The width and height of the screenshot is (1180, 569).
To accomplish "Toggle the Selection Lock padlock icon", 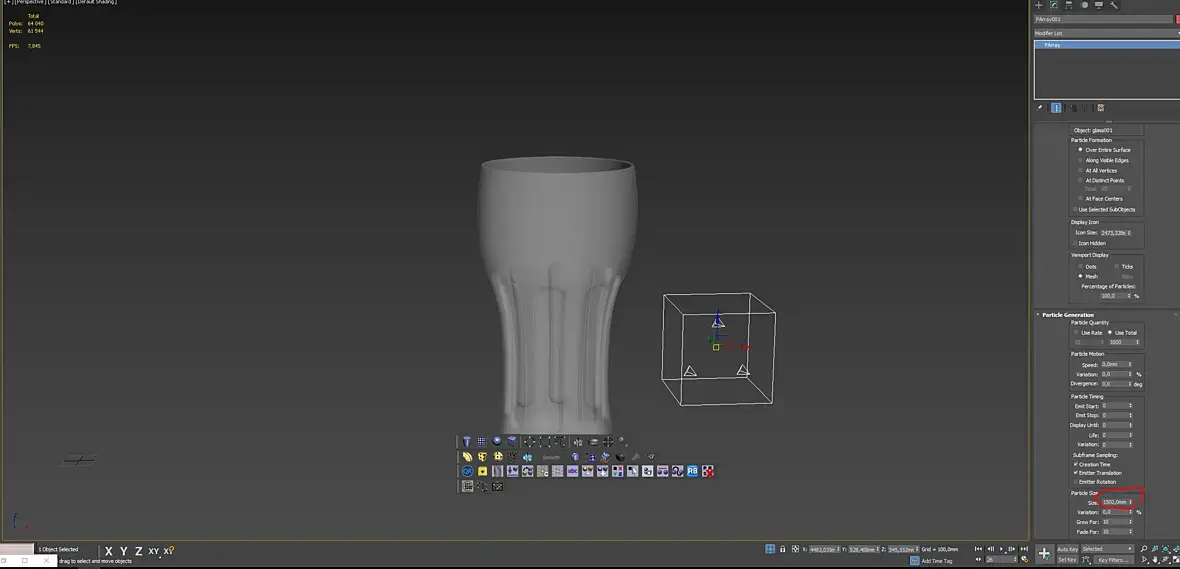I will click(x=783, y=549).
